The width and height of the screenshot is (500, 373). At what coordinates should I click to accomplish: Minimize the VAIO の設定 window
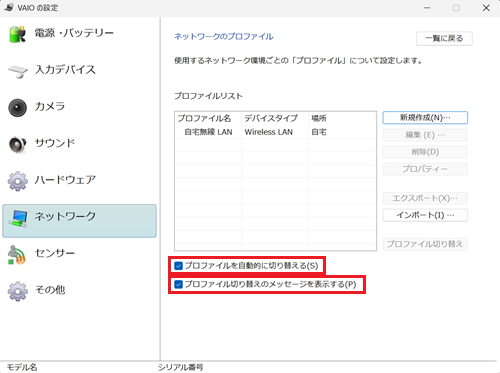point(427,8)
